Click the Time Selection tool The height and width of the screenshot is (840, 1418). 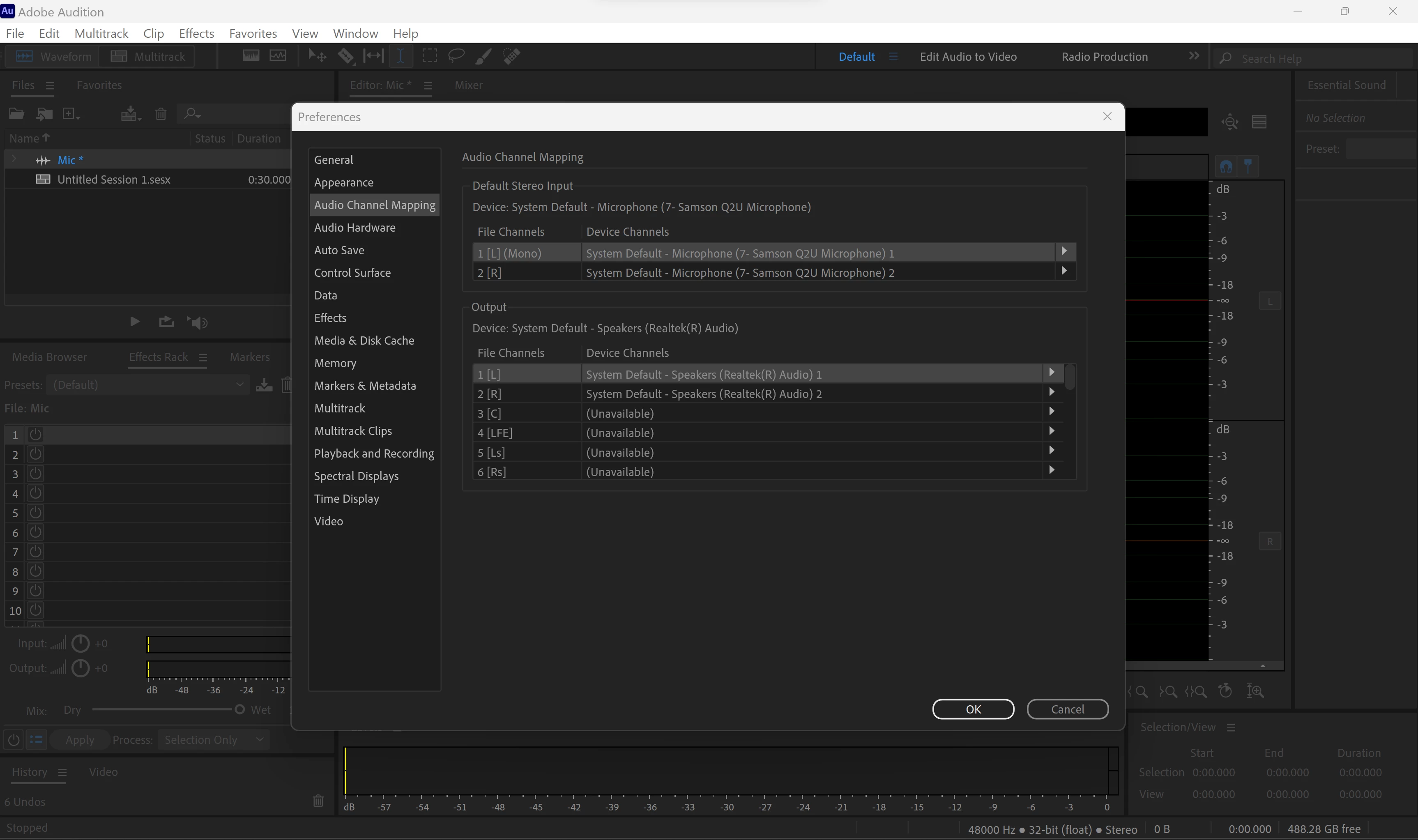(x=401, y=56)
